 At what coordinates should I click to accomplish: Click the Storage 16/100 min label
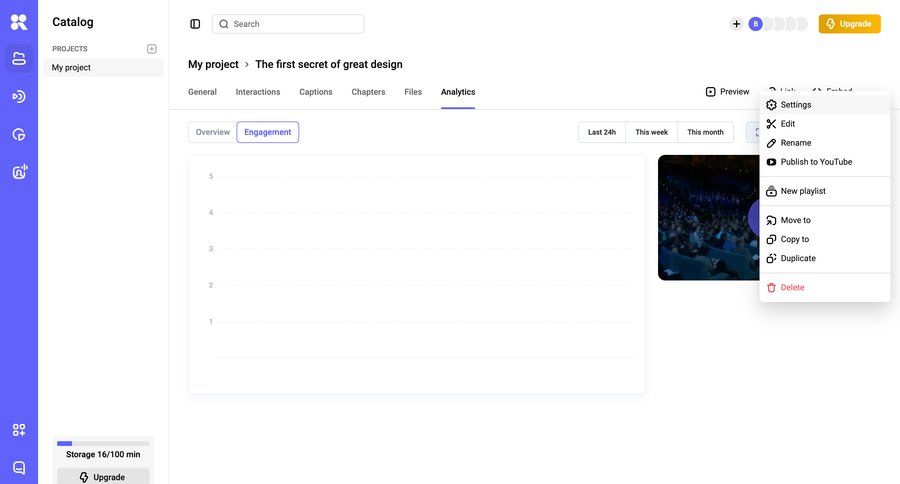[x=103, y=454]
